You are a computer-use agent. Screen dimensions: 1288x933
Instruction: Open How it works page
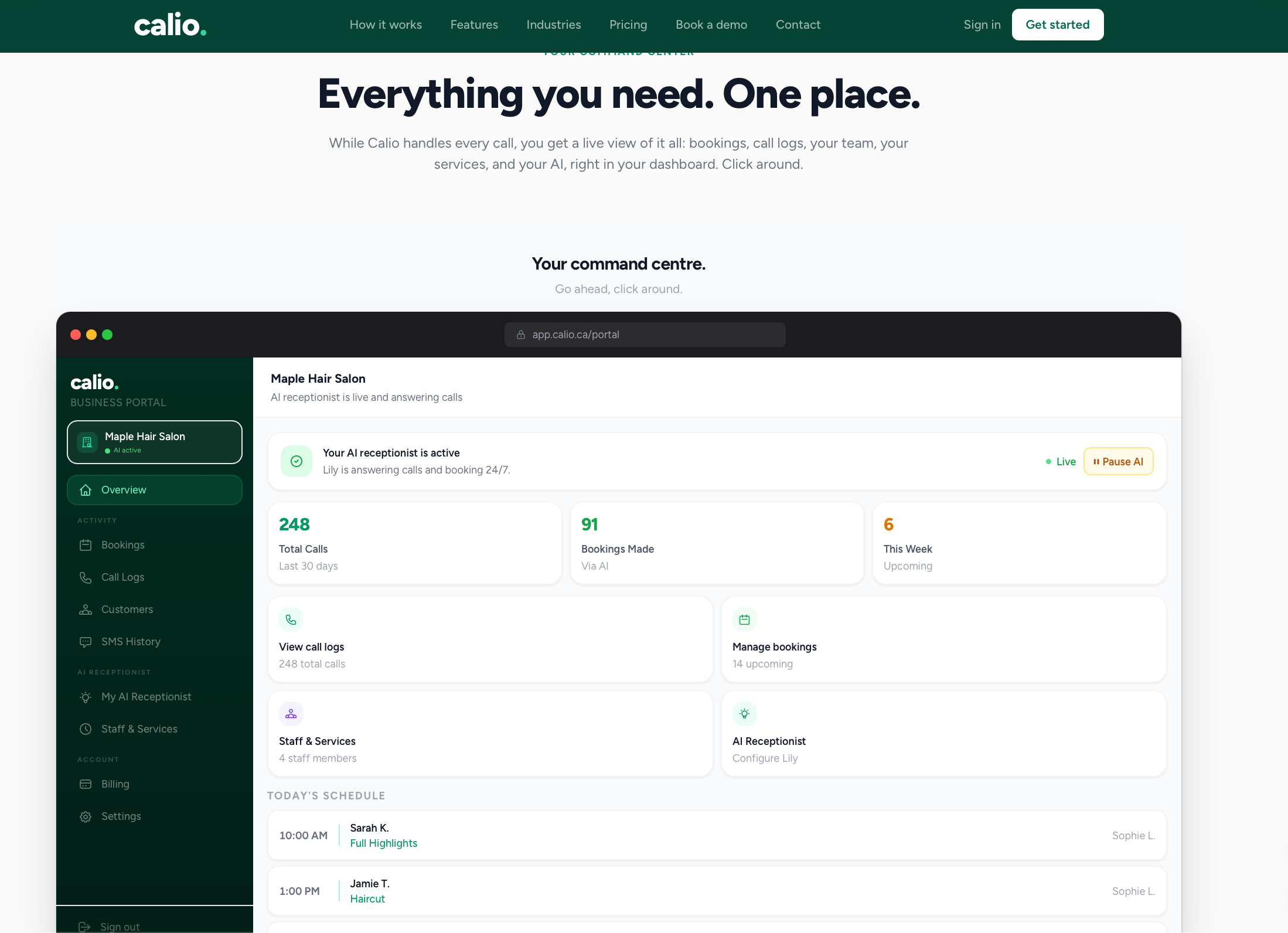pos(386,25)
